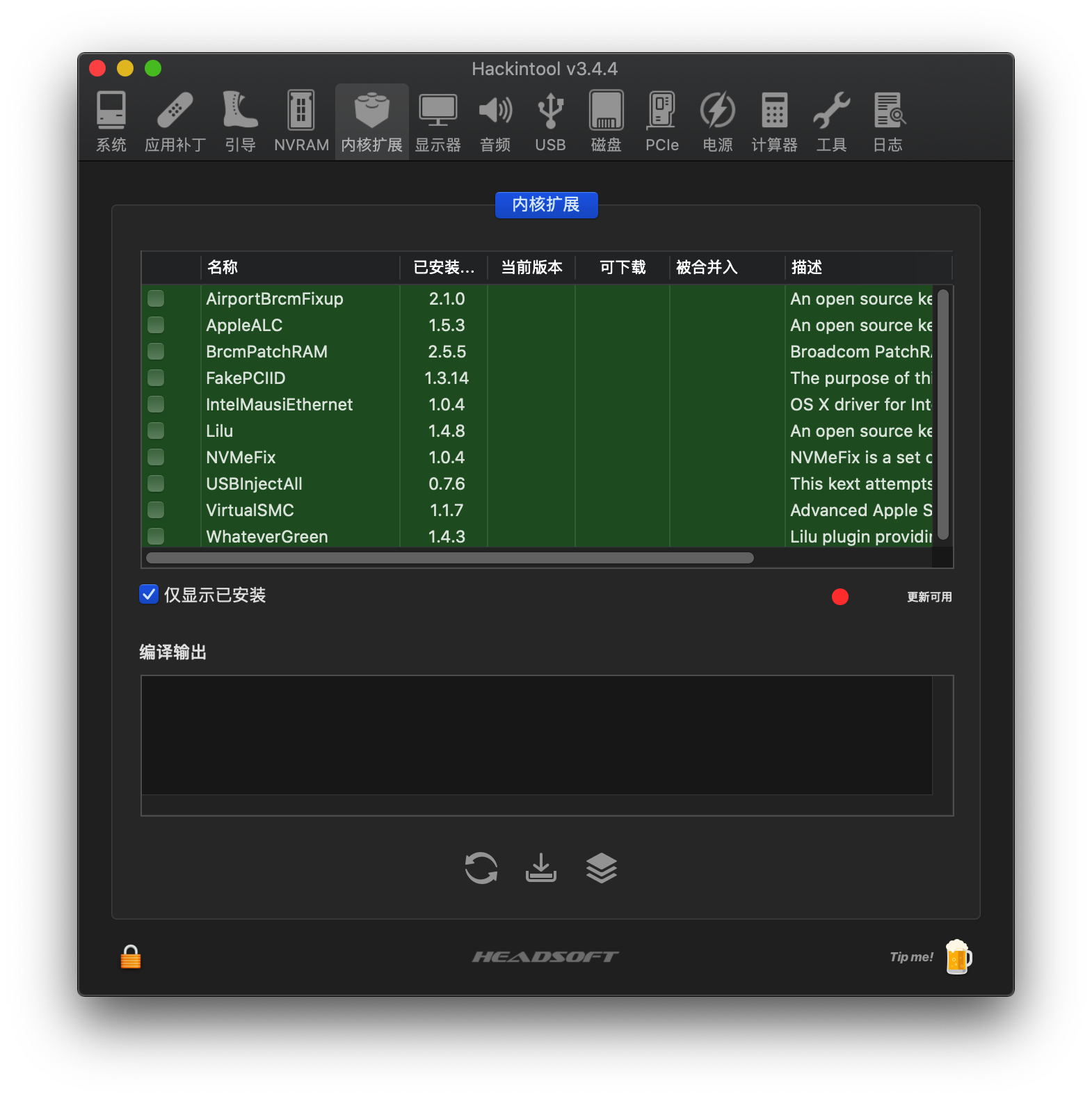The height and width of the screenshot is (1099, 1092).
Task: Click the layers stack icon at bottom
Action: [601, 868]
